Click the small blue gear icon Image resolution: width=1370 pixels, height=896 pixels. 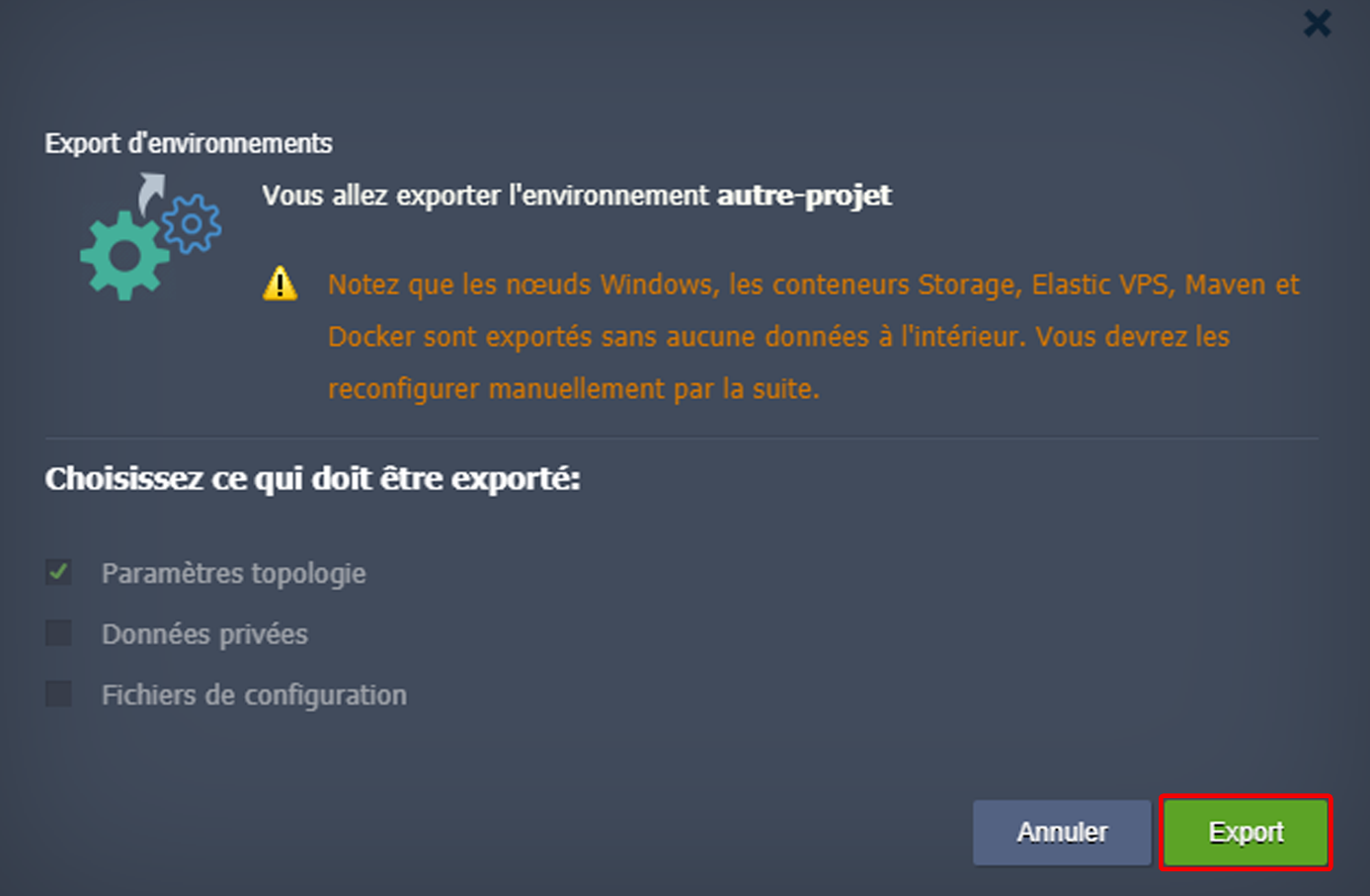coord(192,223)
